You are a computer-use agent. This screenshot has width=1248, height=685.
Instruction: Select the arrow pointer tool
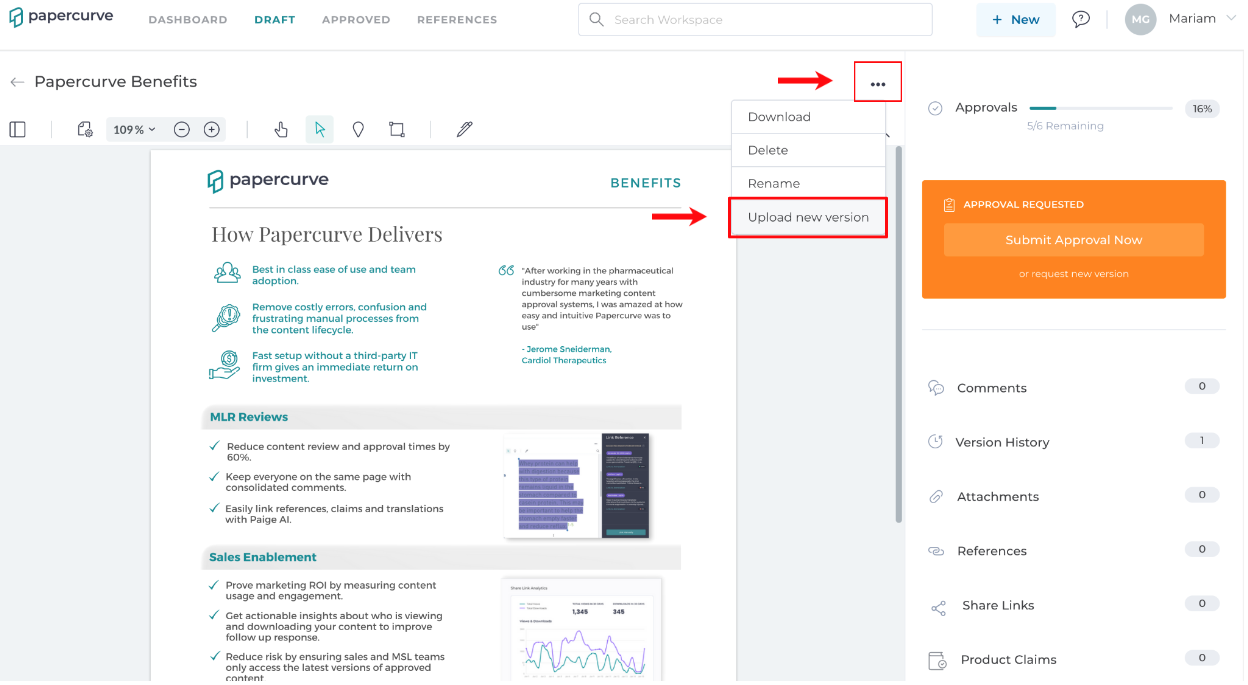coord(320,129)
